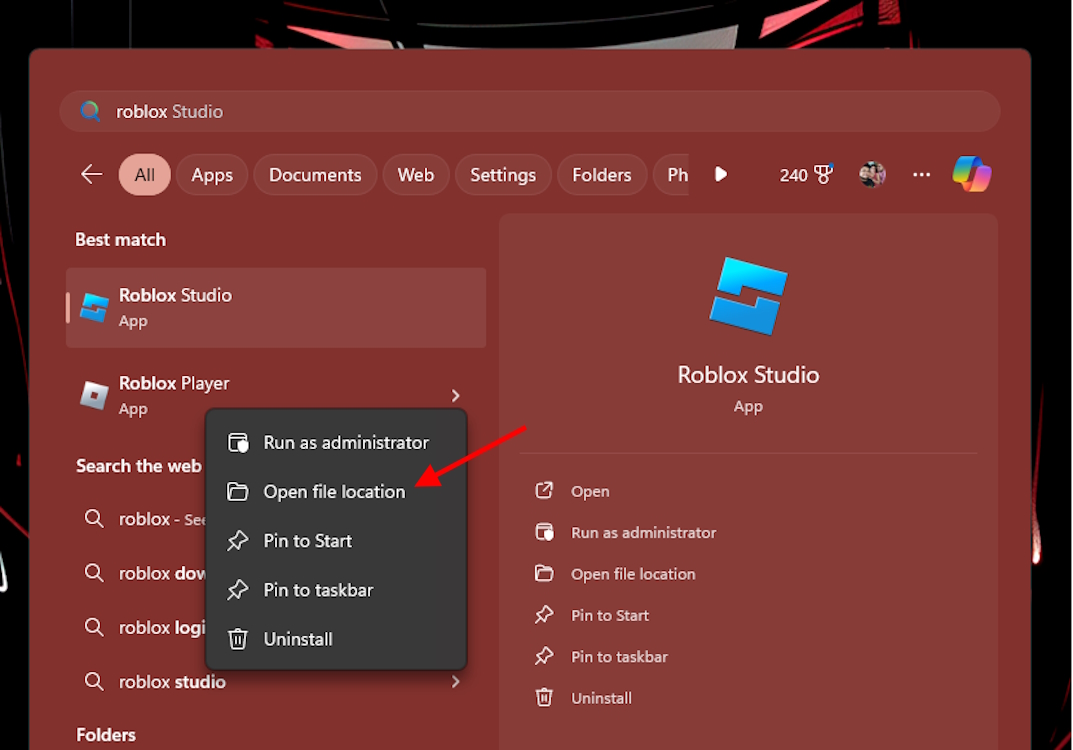
Task: Click Uninstall in the right details pane
Action: (601, 698)
